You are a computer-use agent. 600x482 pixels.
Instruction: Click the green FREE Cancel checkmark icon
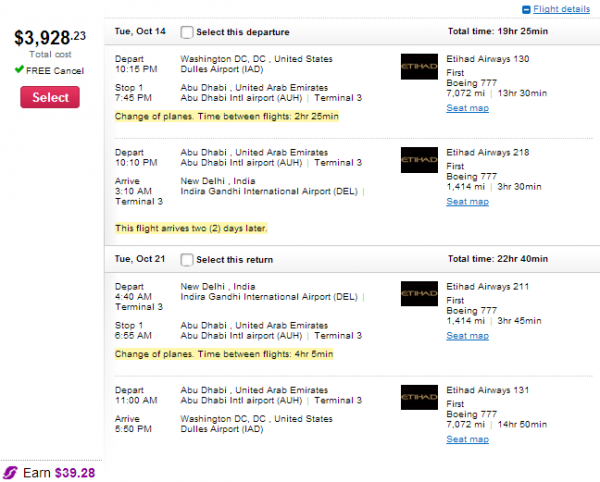click(x=19, y=70)
